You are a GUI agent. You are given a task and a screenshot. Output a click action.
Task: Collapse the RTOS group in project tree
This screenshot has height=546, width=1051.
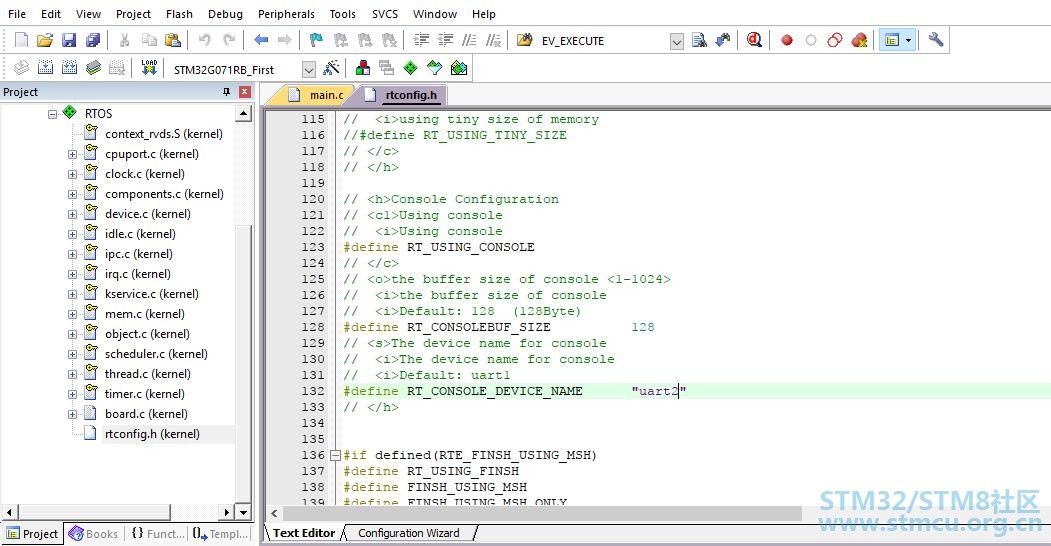point(52,114)
